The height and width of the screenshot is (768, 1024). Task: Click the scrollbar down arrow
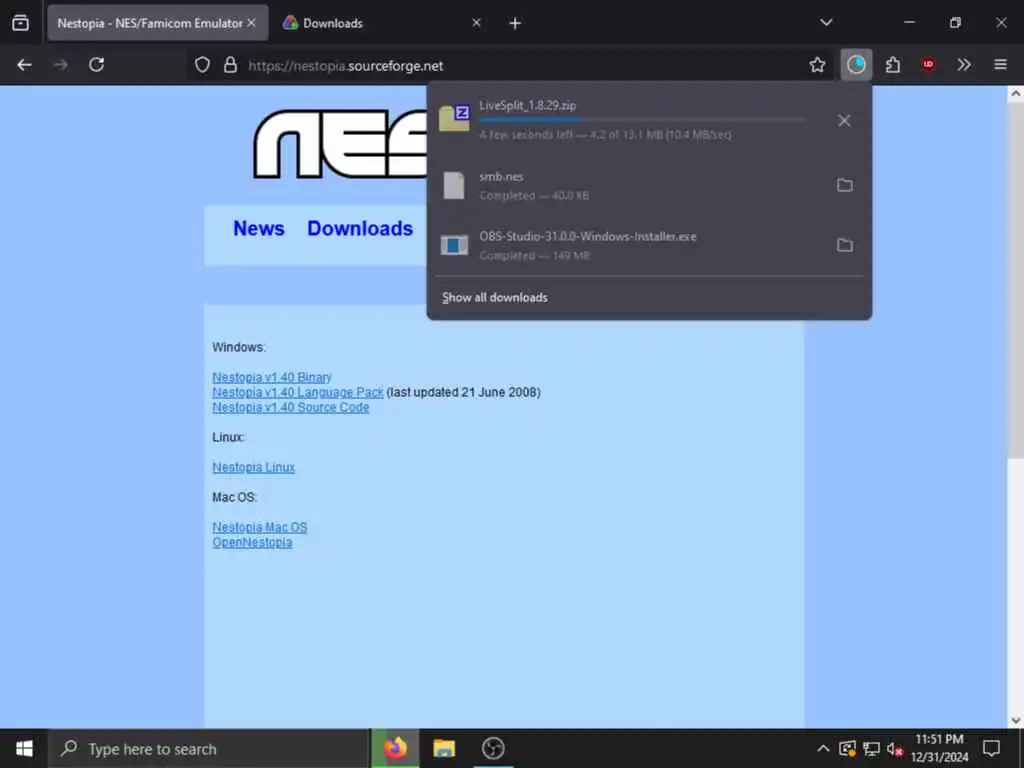point(1015,720)
